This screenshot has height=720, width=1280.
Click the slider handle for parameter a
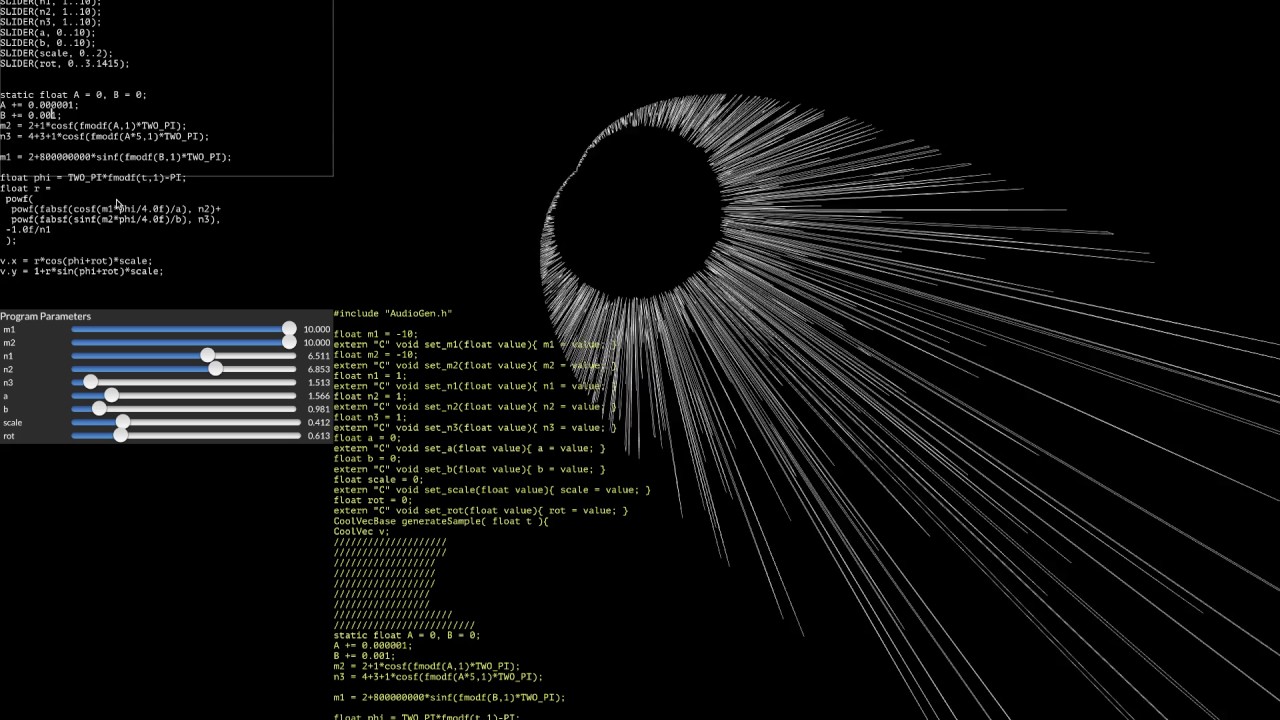pyautogui.click(x=111, y=396)
